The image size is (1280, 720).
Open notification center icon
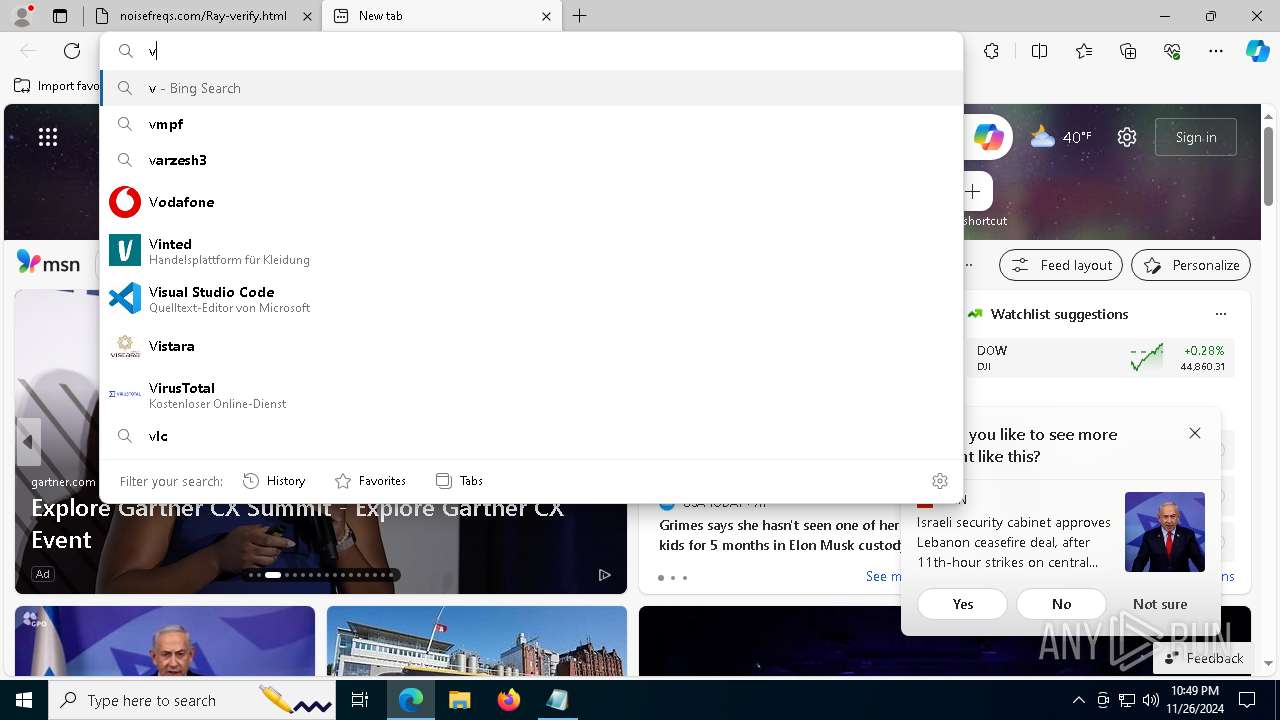coord(1247,700)
